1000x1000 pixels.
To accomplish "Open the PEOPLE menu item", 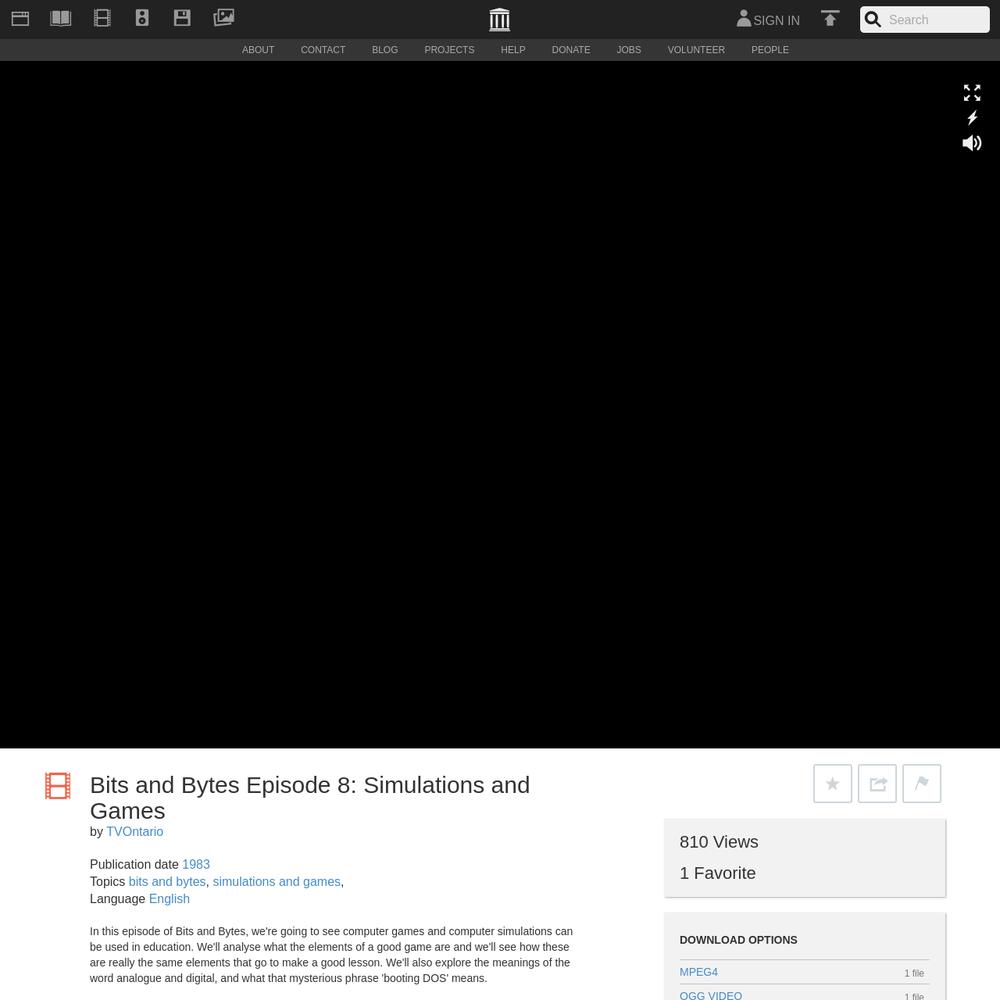I will click(770, 50).
